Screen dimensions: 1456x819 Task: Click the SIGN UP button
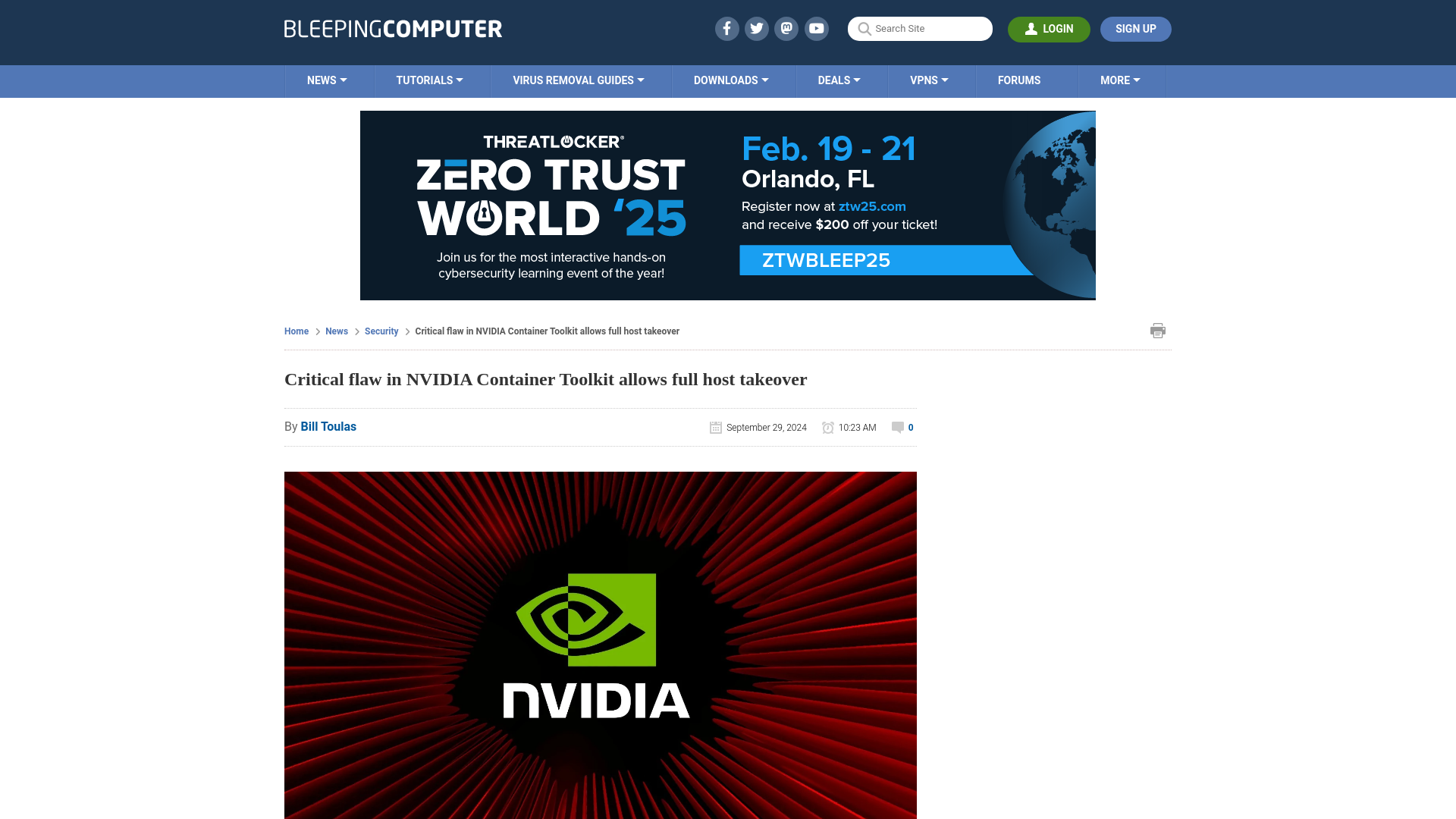click(x=1135, y=29)
